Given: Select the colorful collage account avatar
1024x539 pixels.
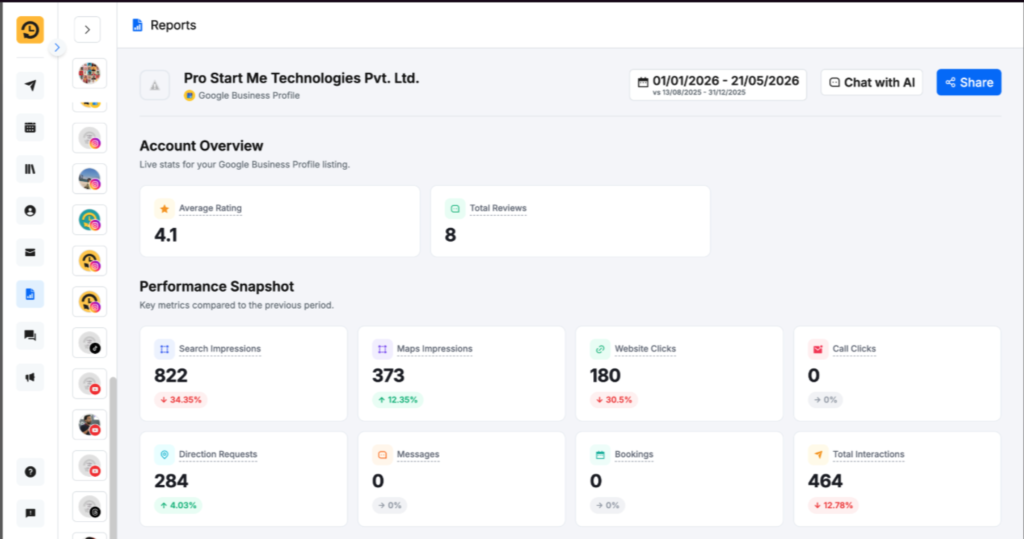Looking at the screenshot, I should [x=89, y=73].
